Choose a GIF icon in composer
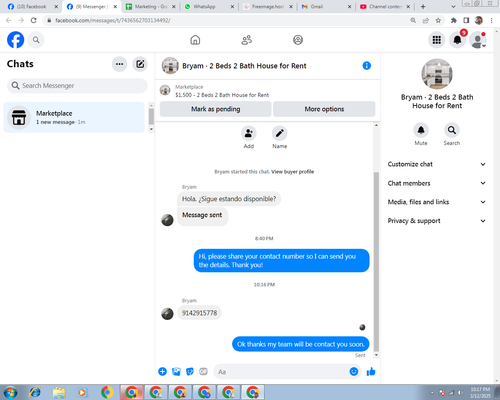This screenshot has height=400, width=500. pos(203,371)
